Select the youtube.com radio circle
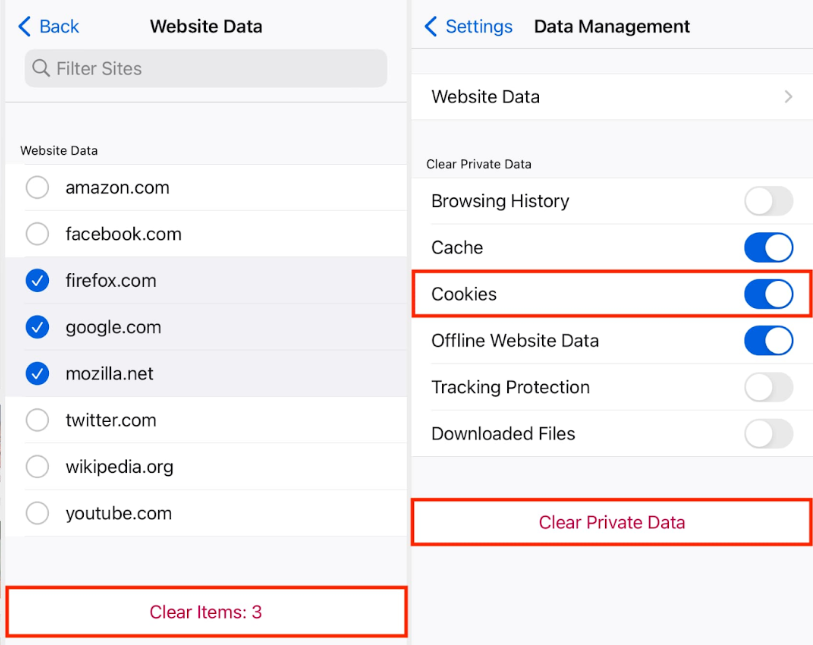This screenshot has height=645, width=813. click(37, 513)
